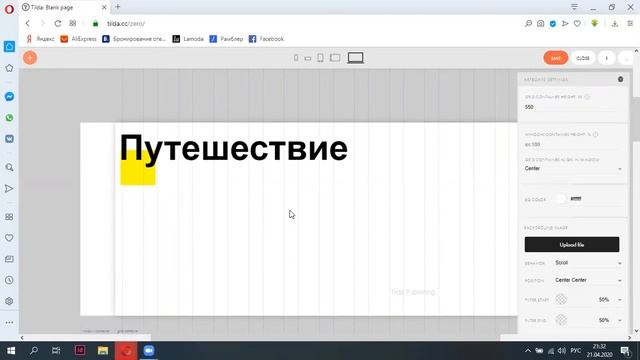This screenshot has height=360, width=640.
Task: Open browser downloads icon
Action: (x=615, y=24)
